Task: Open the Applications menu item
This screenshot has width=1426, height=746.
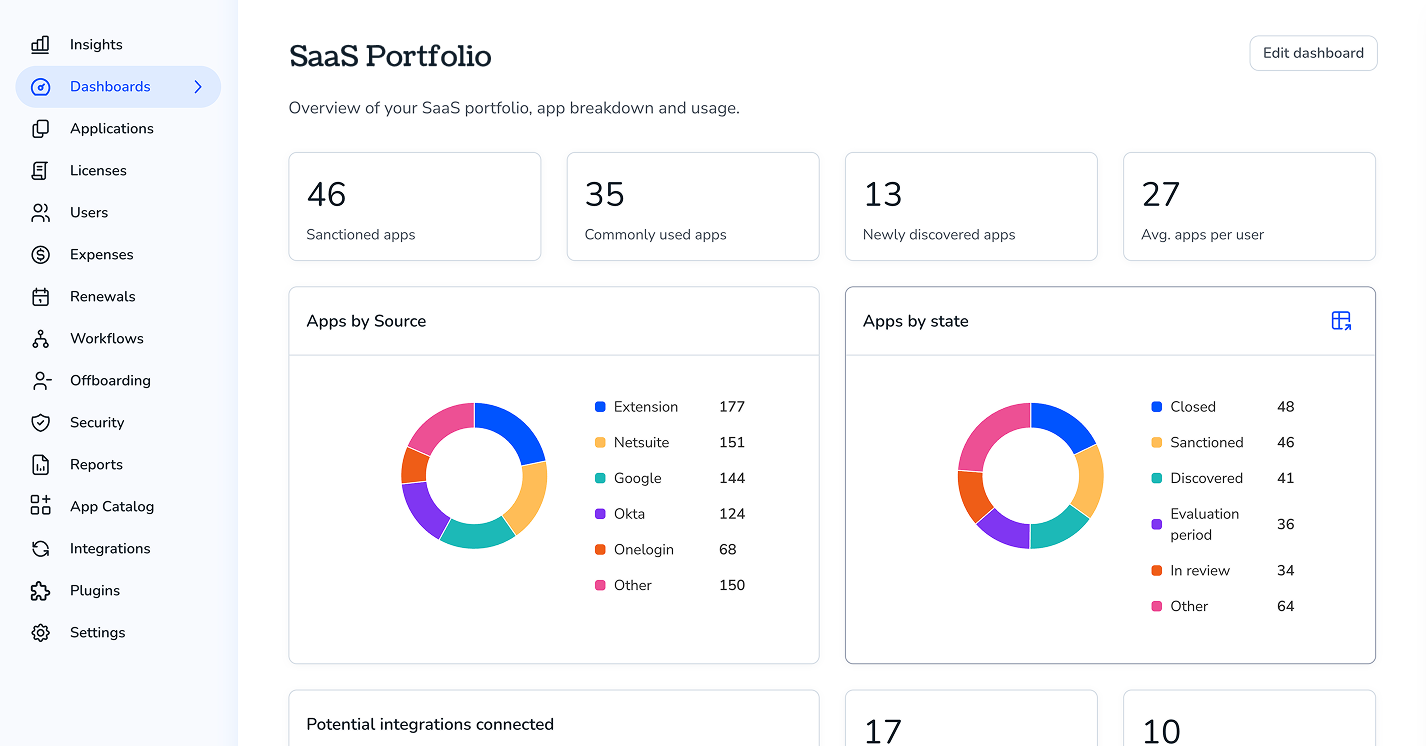Action: click(111, 129)
